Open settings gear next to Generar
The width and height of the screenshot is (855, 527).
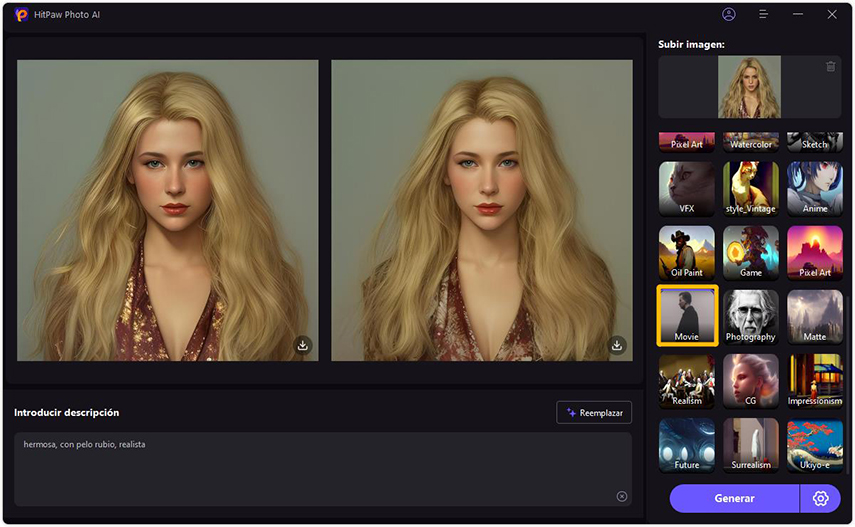821,498
